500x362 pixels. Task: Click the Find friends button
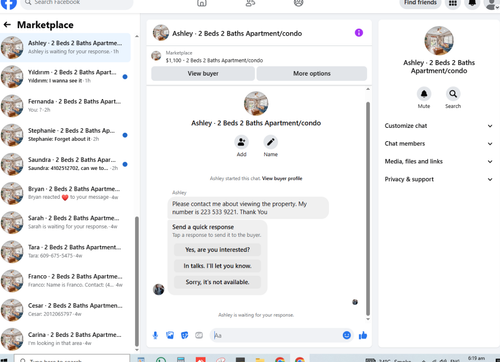420,3
